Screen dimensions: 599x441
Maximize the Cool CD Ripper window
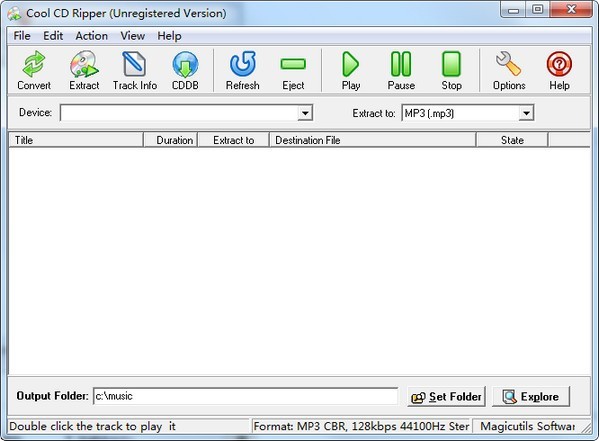pos(537,10)
